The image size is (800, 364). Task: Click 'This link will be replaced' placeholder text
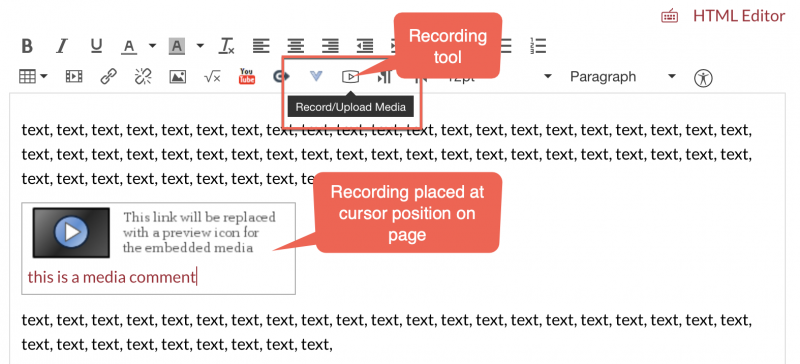coord(199,232)
